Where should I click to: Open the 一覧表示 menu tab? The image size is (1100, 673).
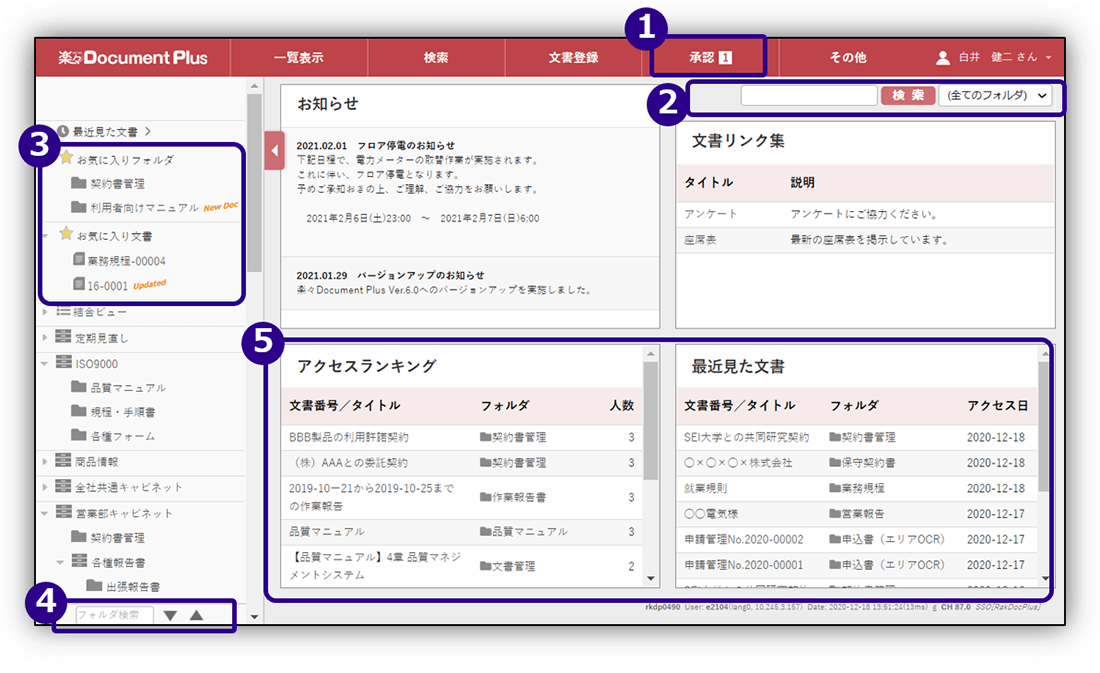(299, 58)
